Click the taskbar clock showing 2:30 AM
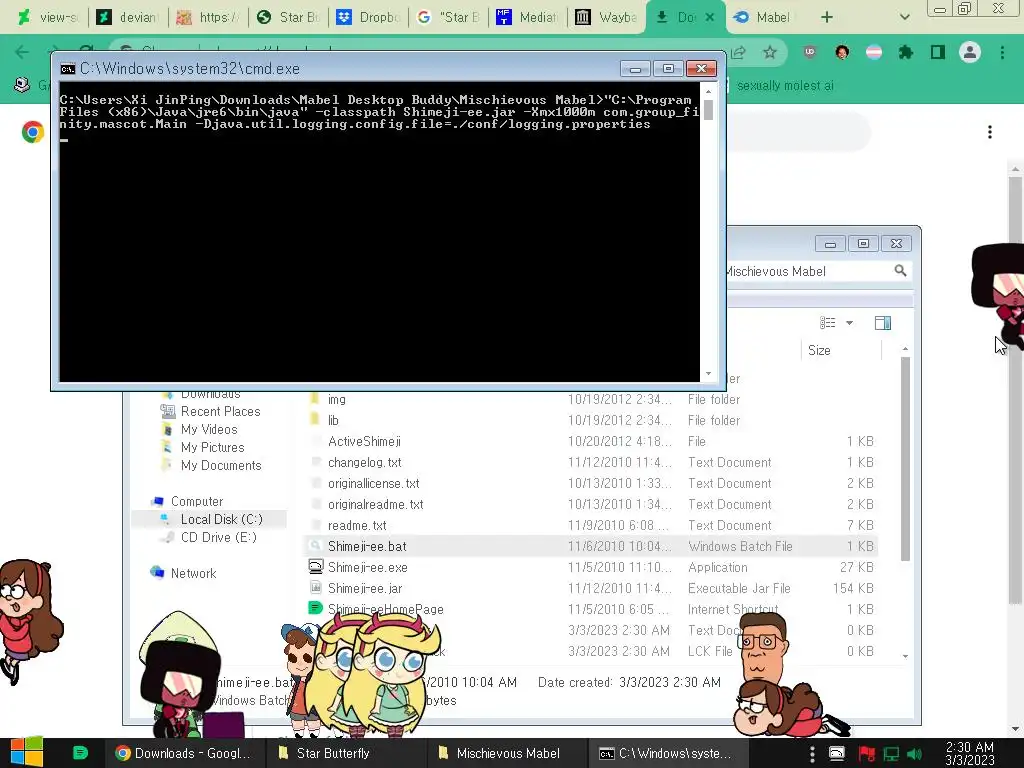Image resolution: width=1024 pixels, height=768 pixels. (x=970, y=753)
